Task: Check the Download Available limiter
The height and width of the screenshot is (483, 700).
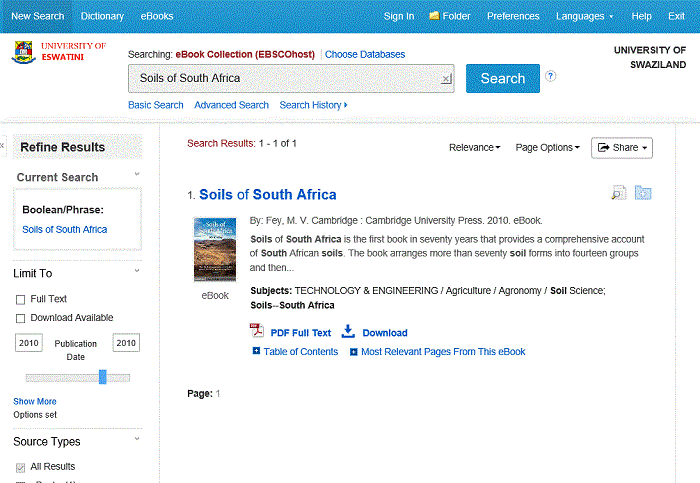Action: point(21,318)
